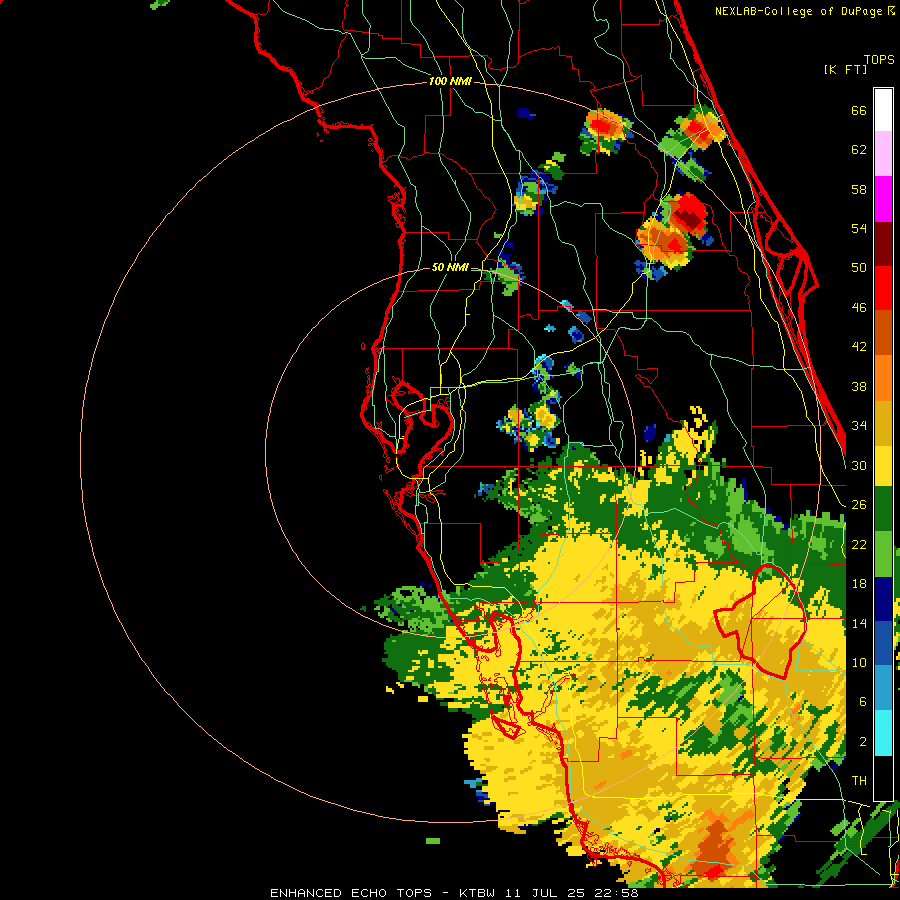Click the "50 NMI" range ring label
Screen dimensions: 900x900
[450, 267]
